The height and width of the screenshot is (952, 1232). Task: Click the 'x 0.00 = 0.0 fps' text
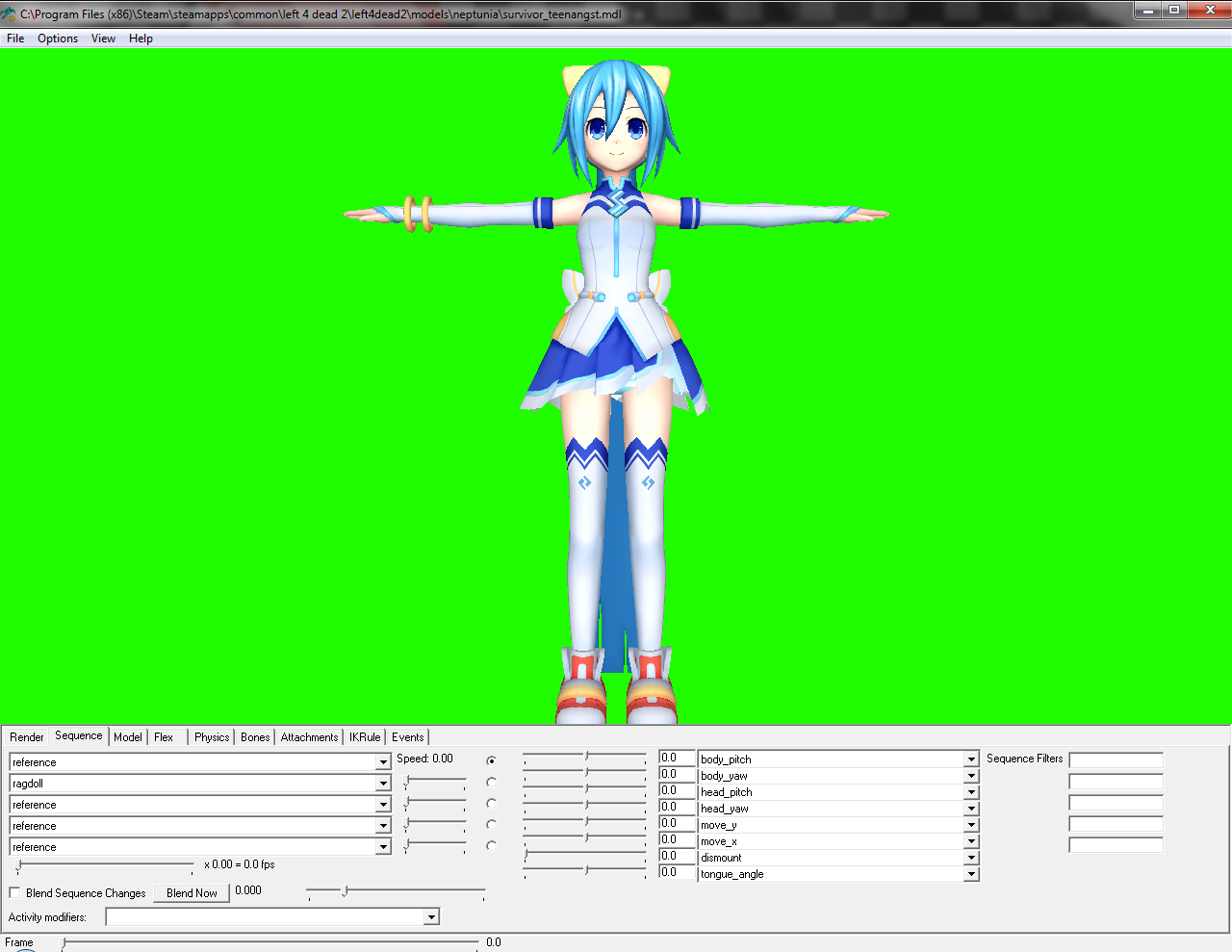[240, 864]
